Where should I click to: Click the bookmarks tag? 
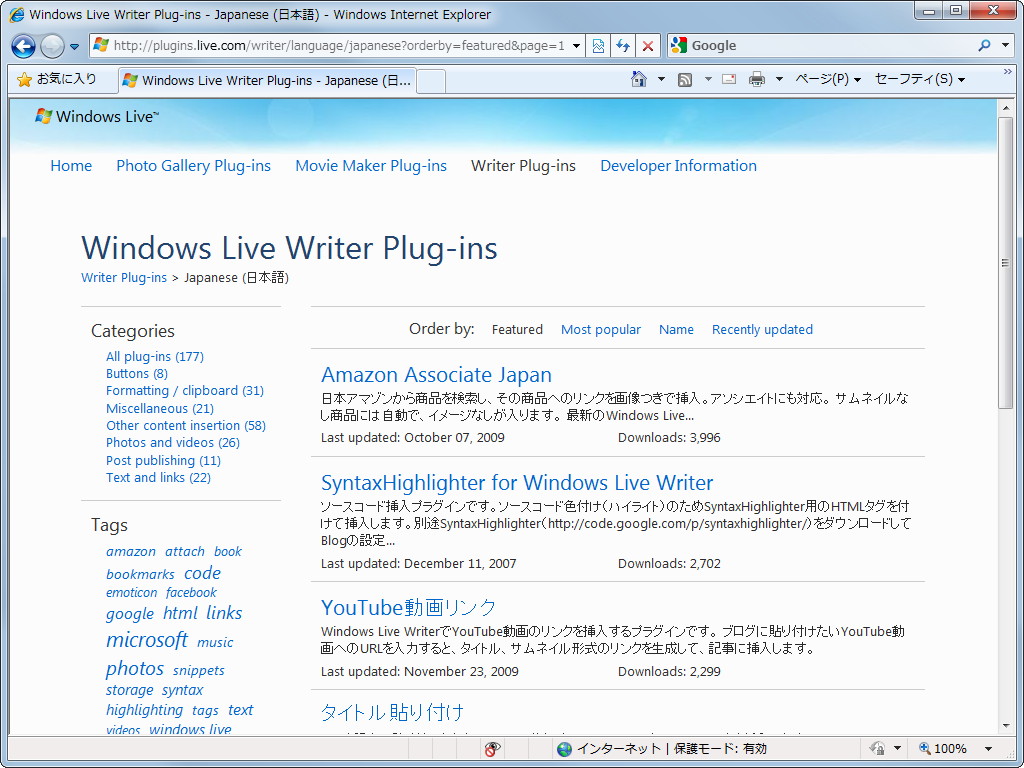click(140, 574)
